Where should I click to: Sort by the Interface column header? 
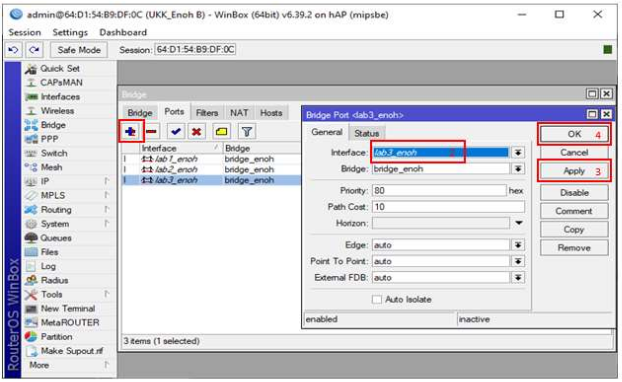tap(180, 148)
